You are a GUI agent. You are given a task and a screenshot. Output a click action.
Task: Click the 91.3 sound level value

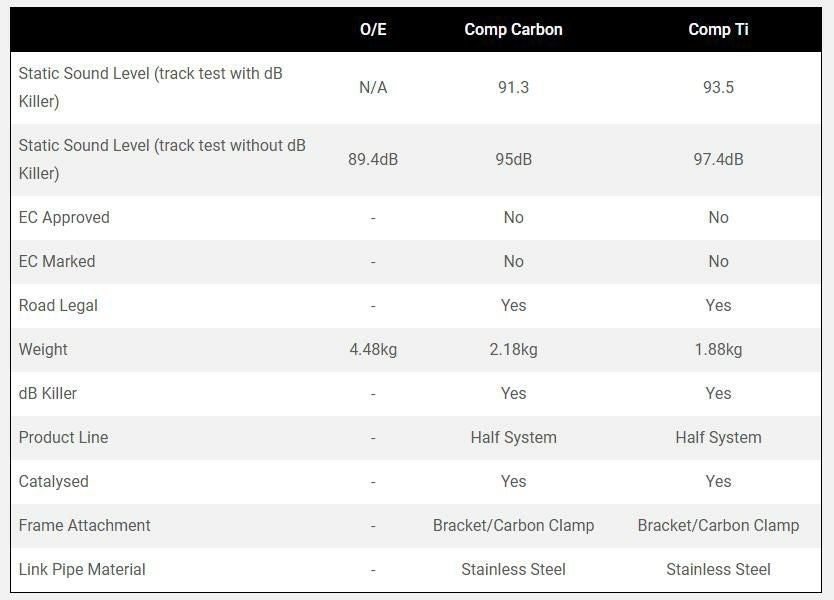[513, 88]
